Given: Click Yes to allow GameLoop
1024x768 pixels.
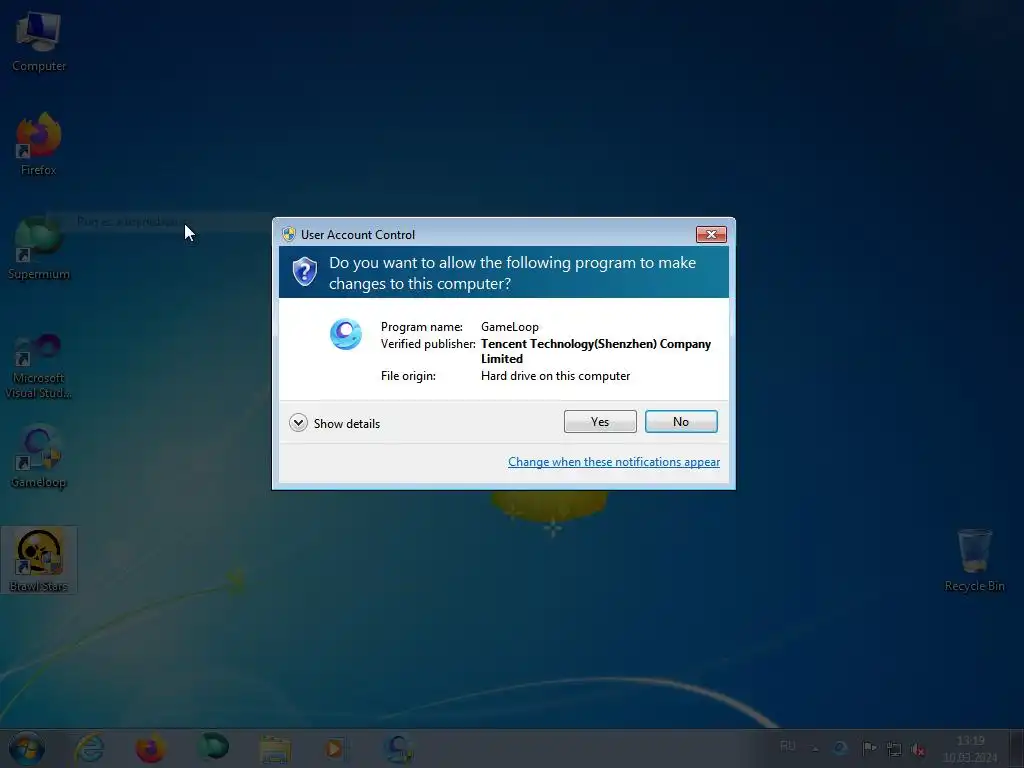Looking at the screenshot, I should (x=600, y=422).
